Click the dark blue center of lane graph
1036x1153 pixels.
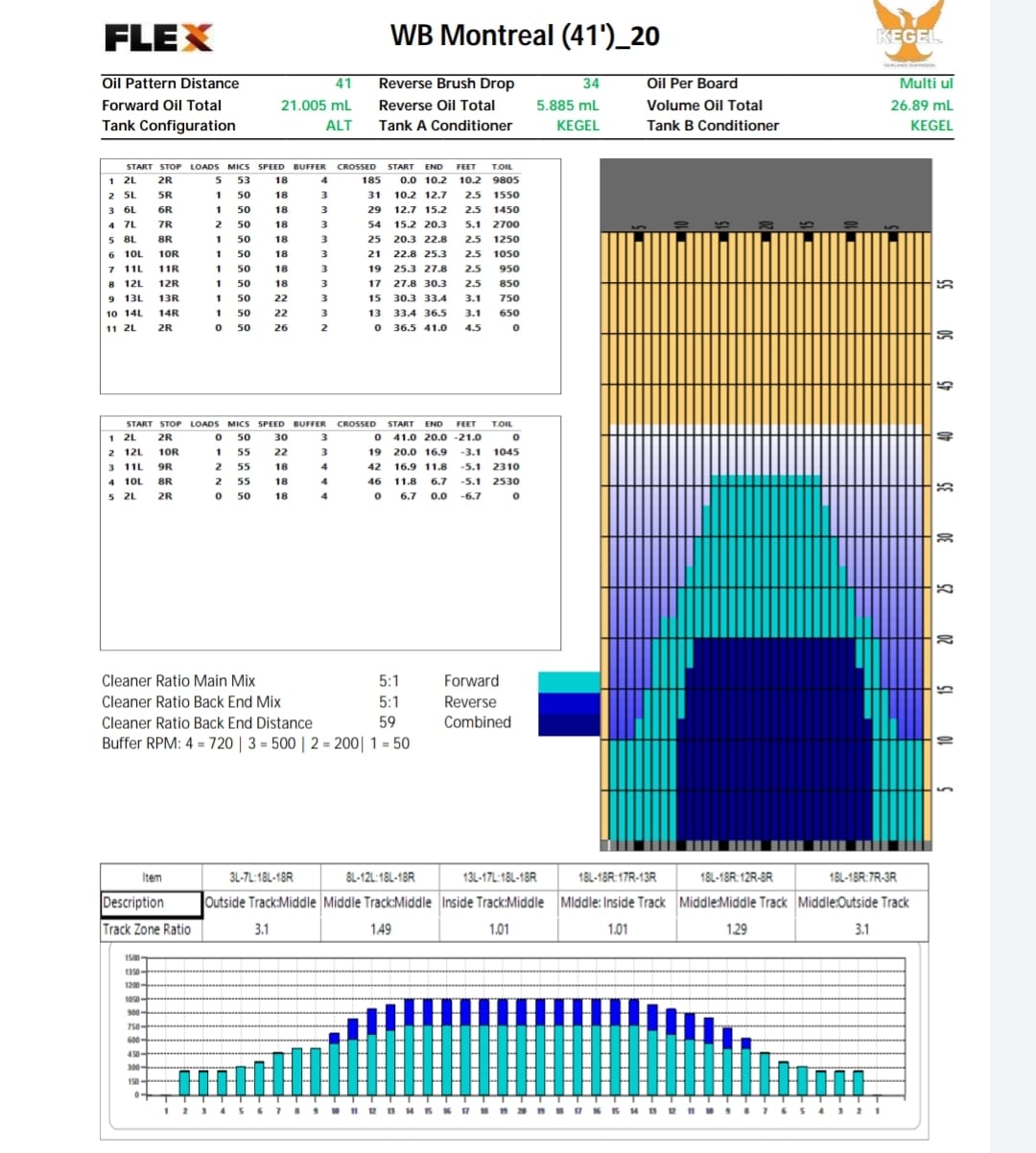tap(774, 739)
